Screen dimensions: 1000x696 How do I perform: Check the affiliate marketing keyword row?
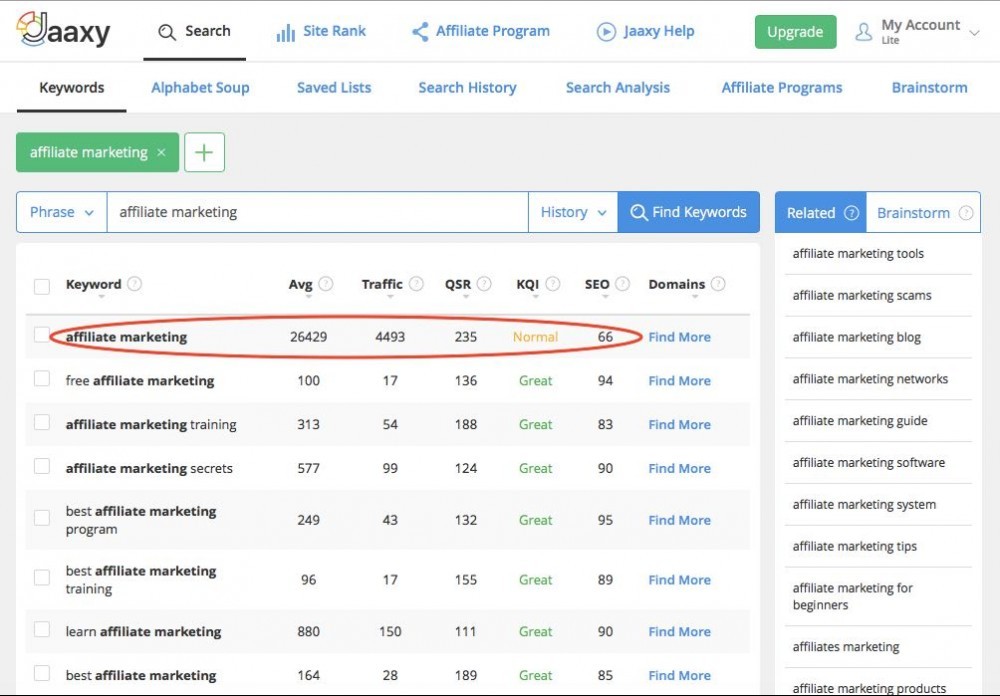(x=42, y=334)
